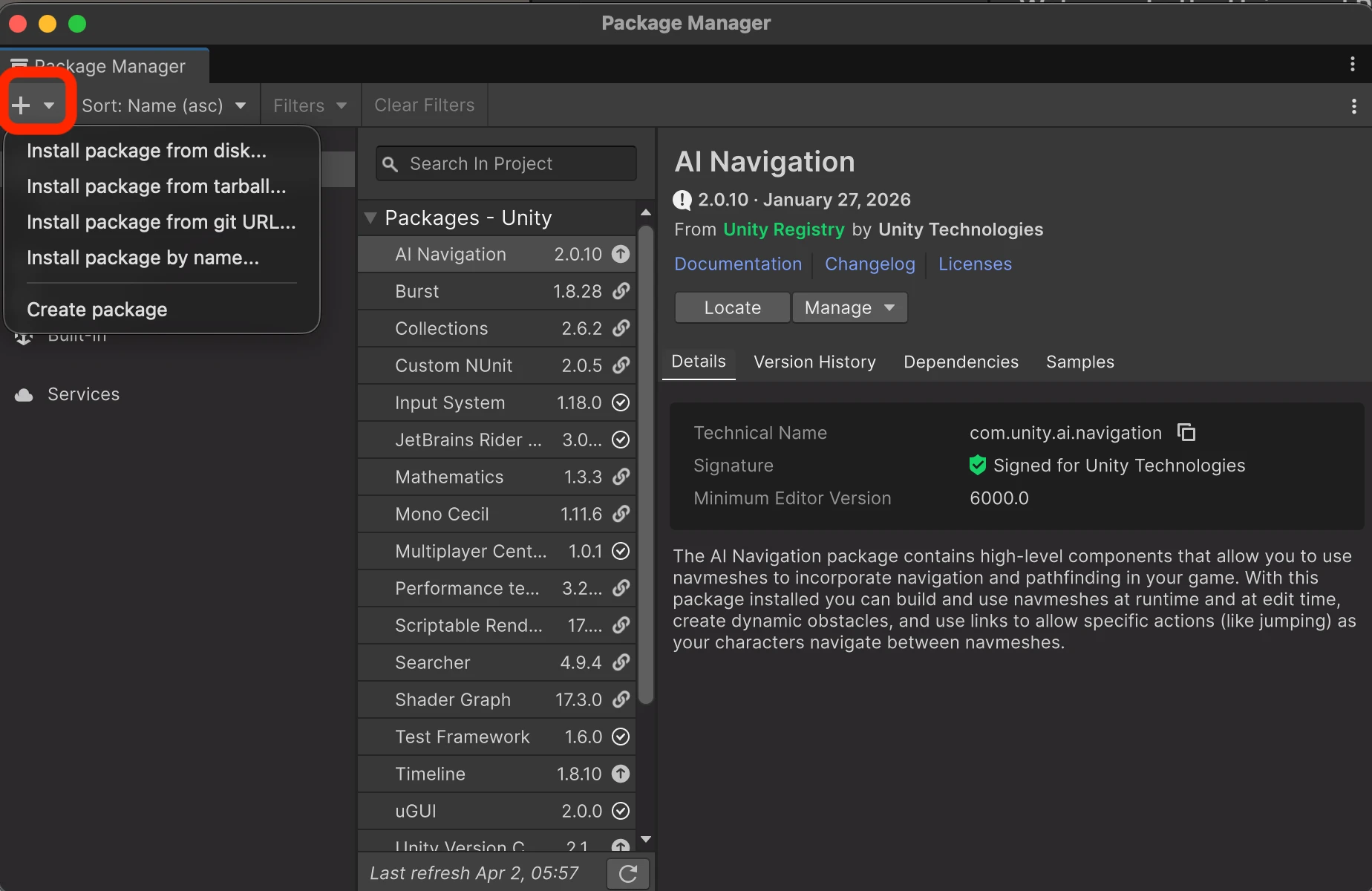
Task: Choose Install package from disk...
Action: 146,151
